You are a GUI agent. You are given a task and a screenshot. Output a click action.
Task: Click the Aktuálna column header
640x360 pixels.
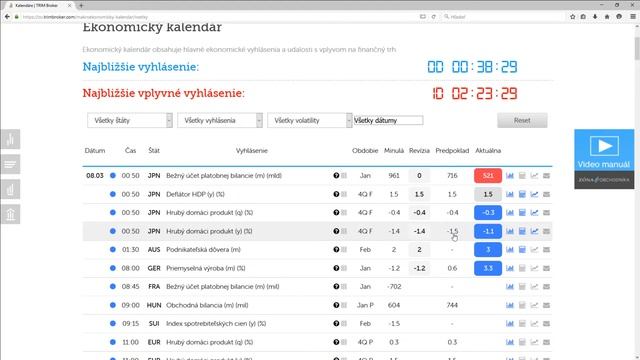(x=488, y=151)
